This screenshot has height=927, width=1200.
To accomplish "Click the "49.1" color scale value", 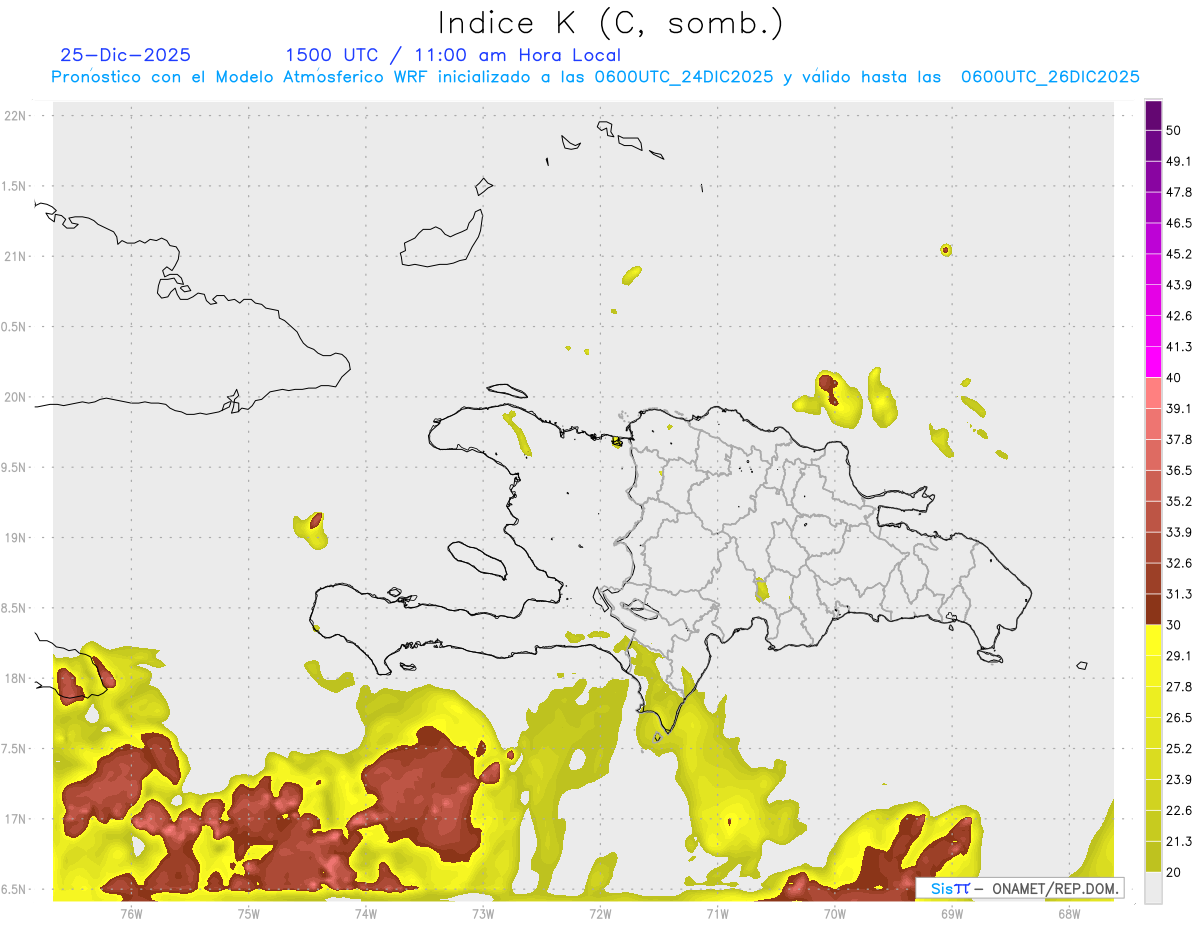I will (1180, 162).
